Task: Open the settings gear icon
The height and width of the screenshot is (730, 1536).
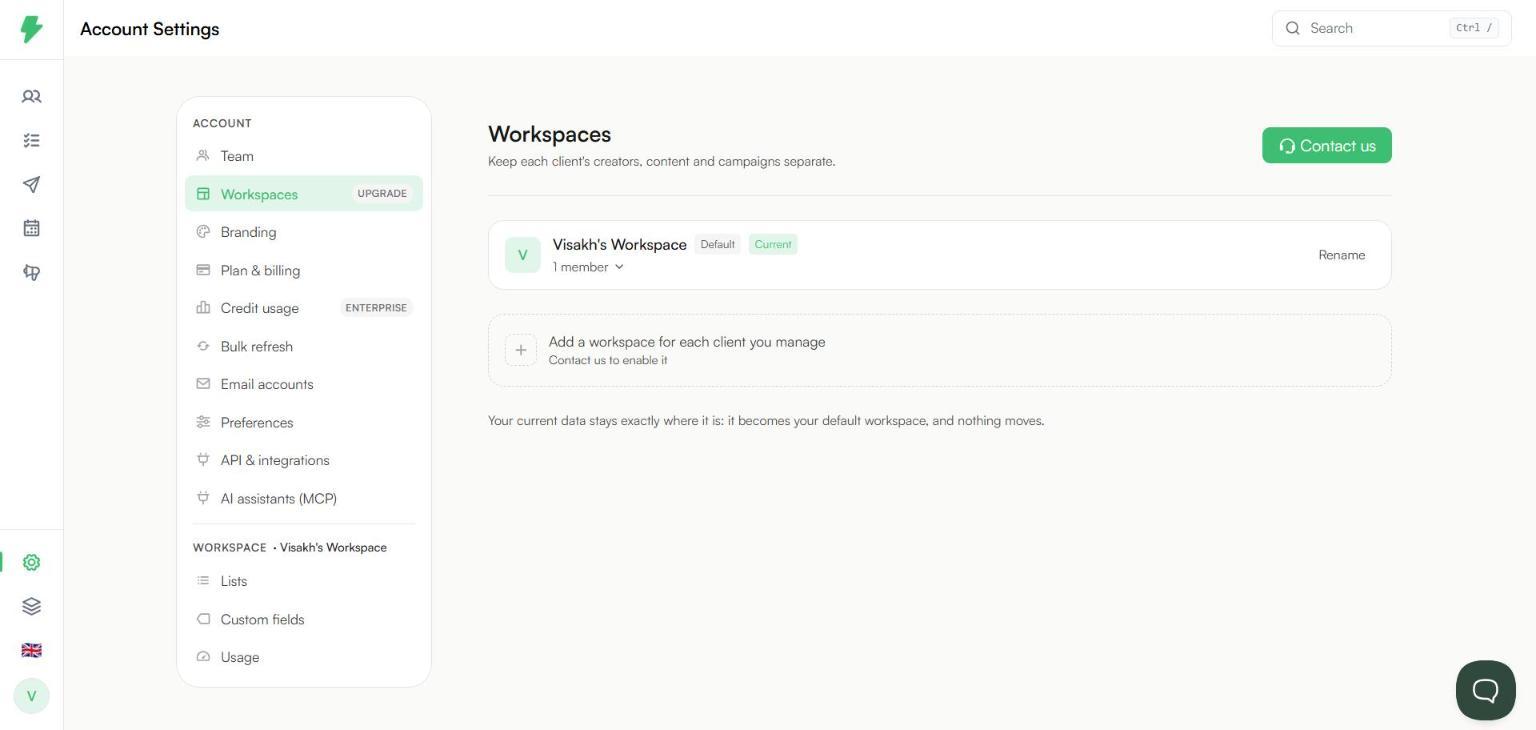Action: coord(31,562)
